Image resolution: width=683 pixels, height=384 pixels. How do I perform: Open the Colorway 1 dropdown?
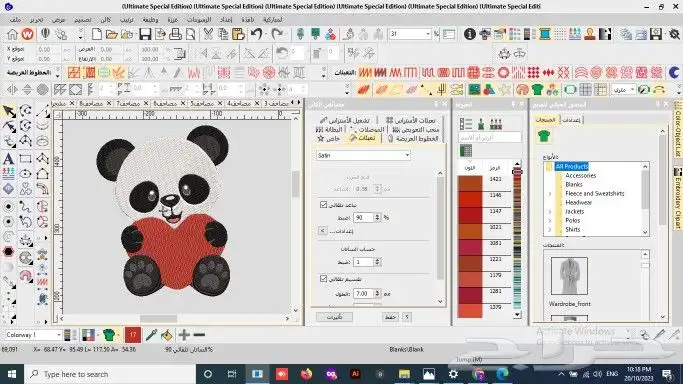58,335
